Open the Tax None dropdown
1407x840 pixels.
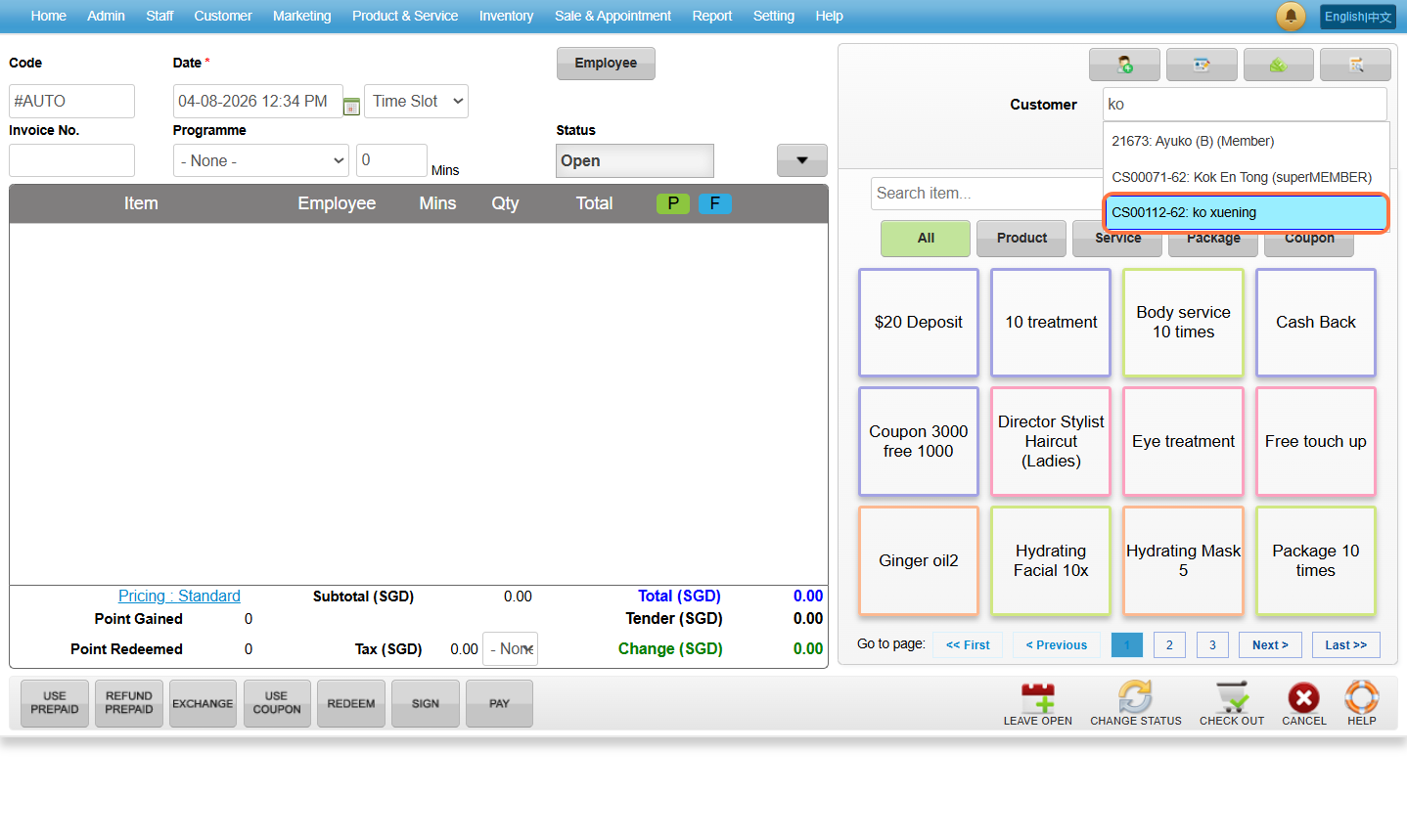pos(511,648)
